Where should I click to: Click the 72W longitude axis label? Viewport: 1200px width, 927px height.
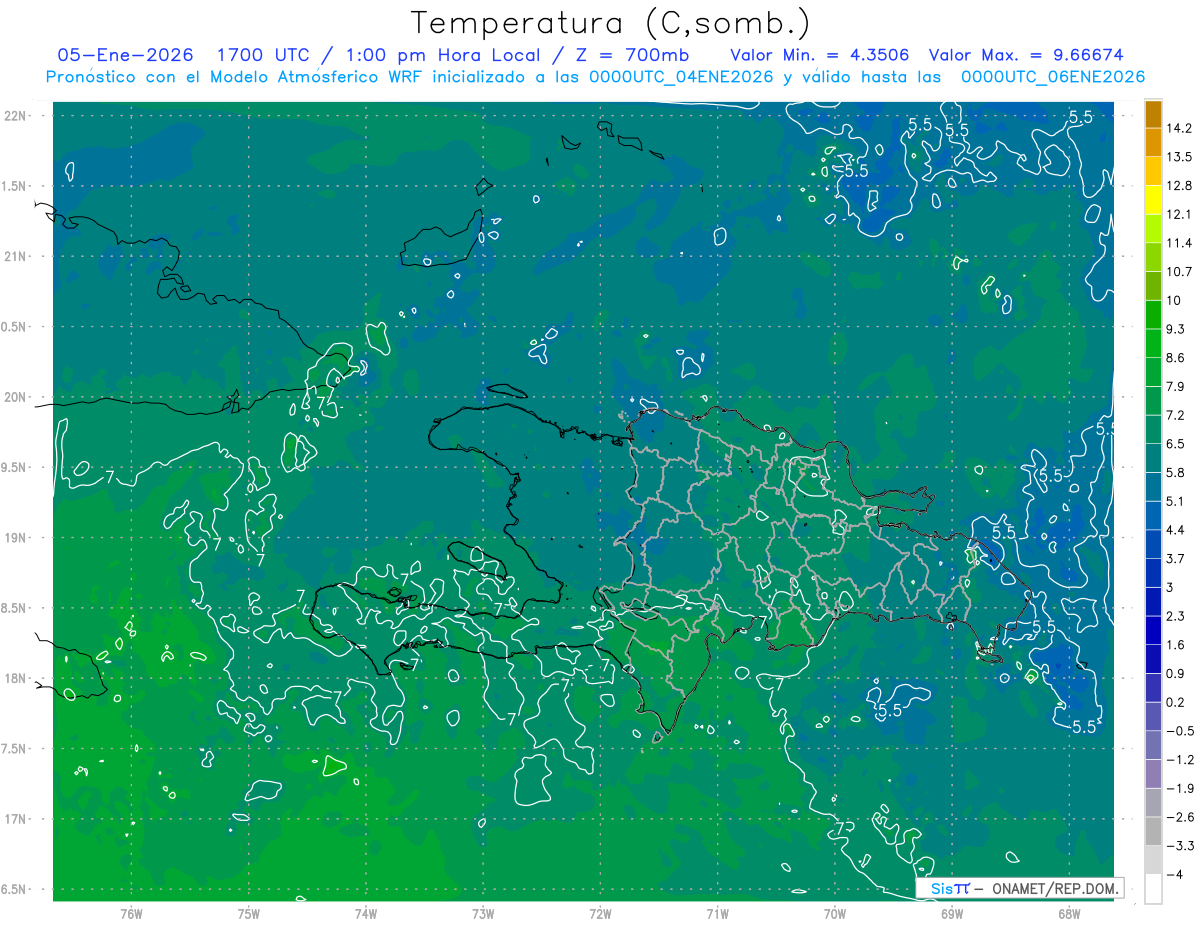[600, 915]
